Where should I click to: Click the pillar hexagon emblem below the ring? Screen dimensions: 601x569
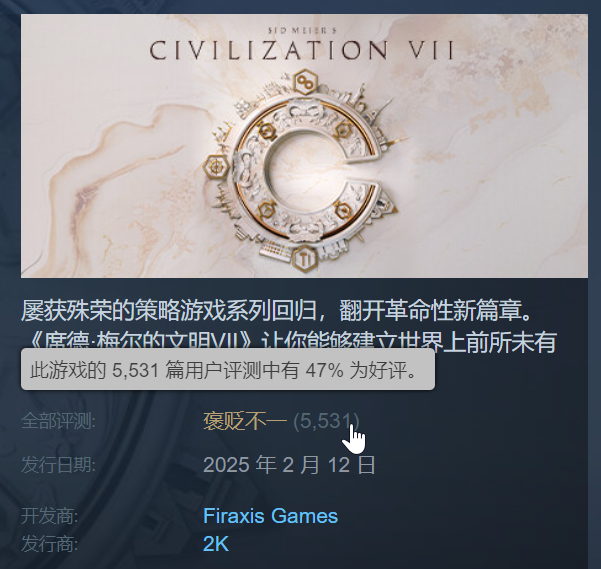pos(305,259)
